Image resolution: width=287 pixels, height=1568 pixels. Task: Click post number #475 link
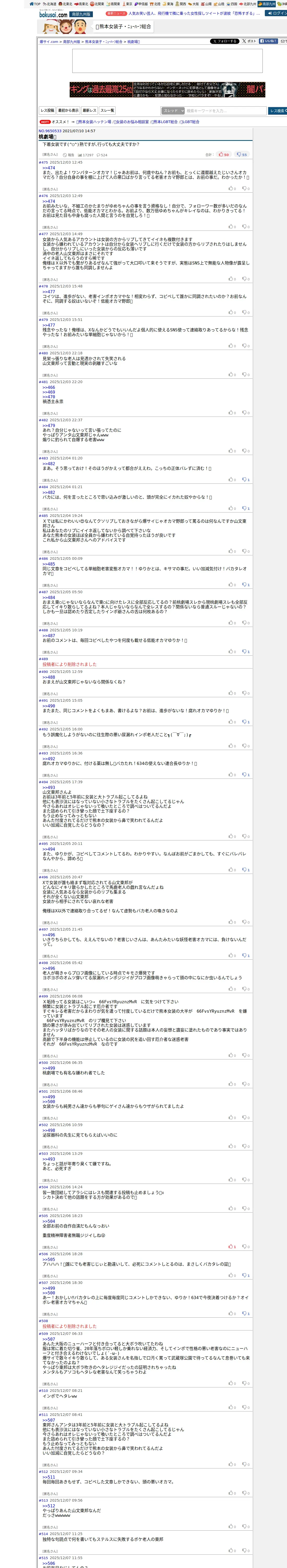pyautogui.click(x=43, y=163)
